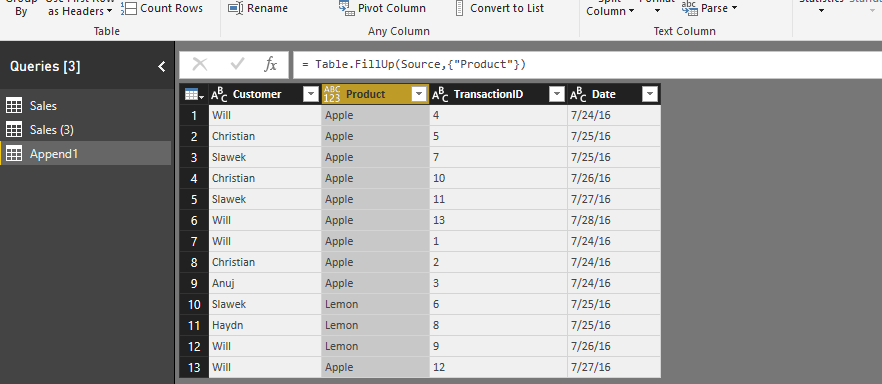The height and width of the screenshot is (384, 882).
Task: Click the Pivot Column icon
Action: [x=346, y=8]
